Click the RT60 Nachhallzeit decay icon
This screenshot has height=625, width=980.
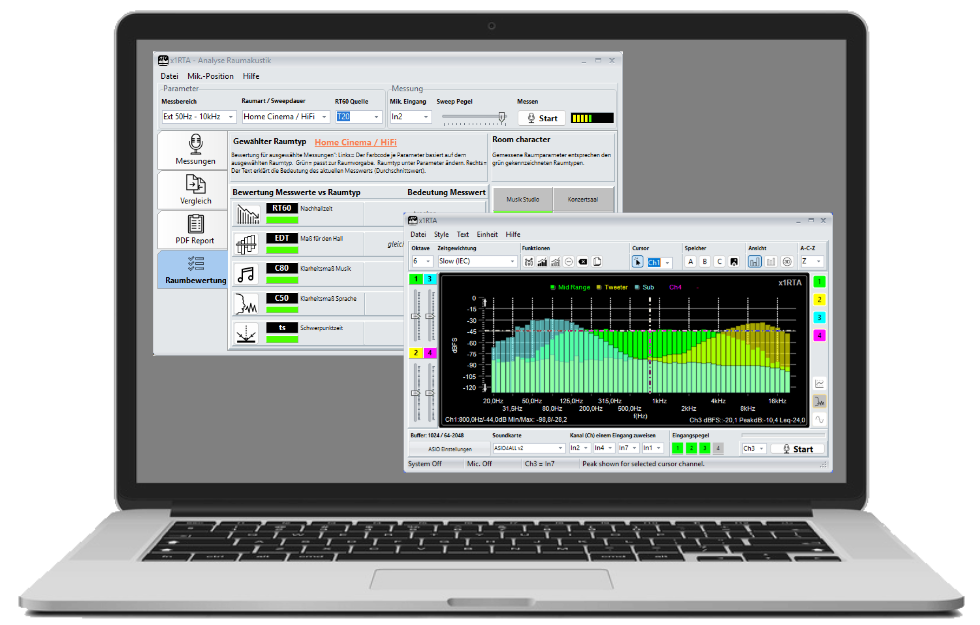246,214
